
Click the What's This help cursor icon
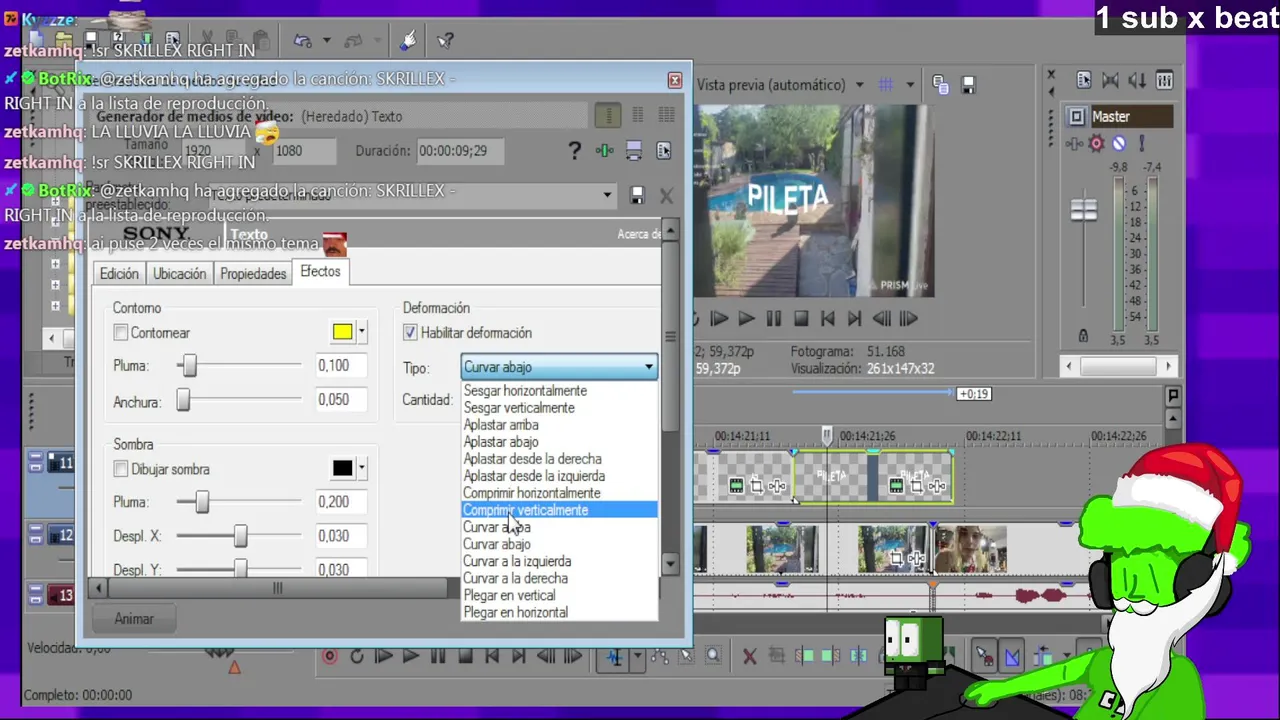point(446,41)
